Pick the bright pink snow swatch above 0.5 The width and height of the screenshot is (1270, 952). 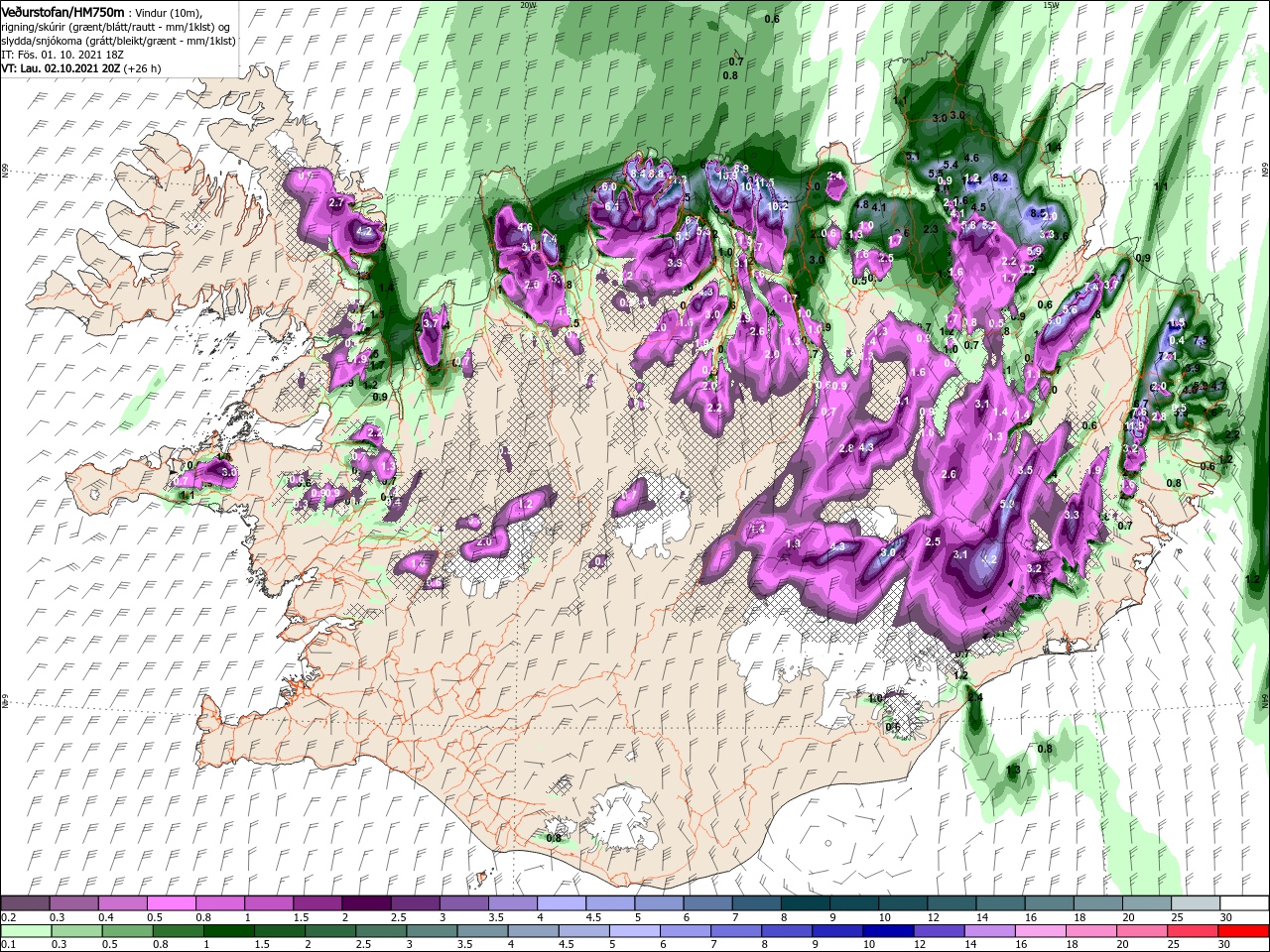pos(172,903)
